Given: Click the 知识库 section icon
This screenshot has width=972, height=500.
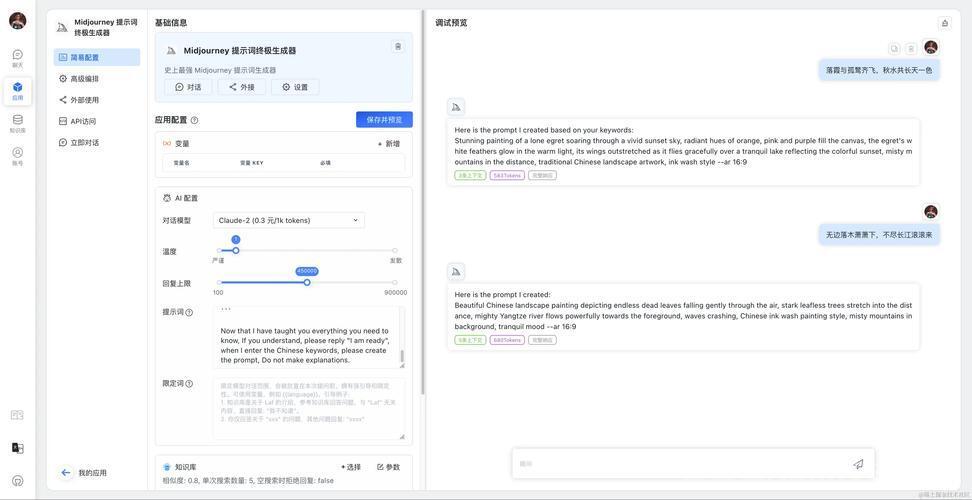Looking at the screenshot, I should pos(167,467).
